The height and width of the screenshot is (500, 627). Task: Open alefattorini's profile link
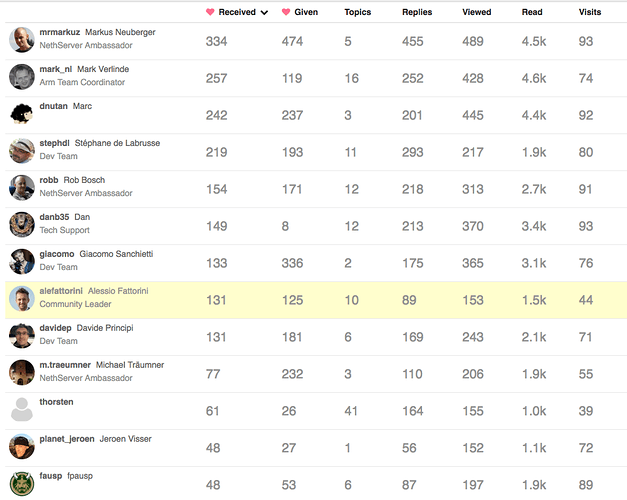tap(61, 291)
